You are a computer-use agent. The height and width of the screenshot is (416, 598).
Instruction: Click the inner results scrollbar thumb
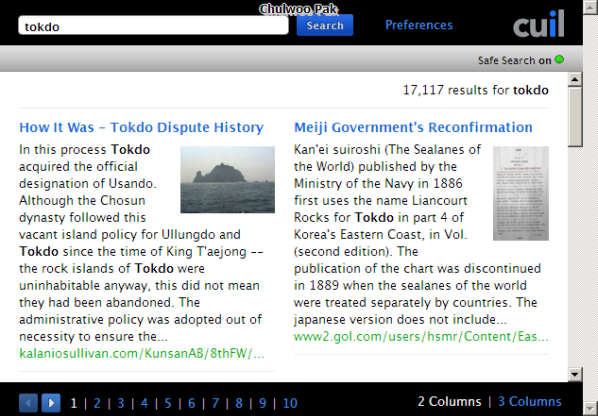(x=575, y=116)
